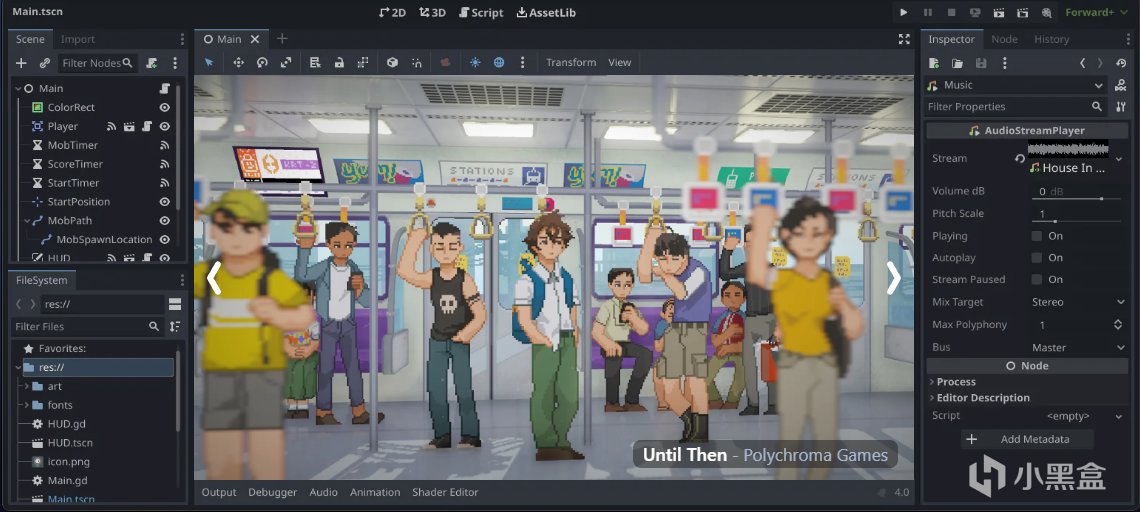1140x512 pixels.
Task: Run a specific scene icon
Action: 1022,12
